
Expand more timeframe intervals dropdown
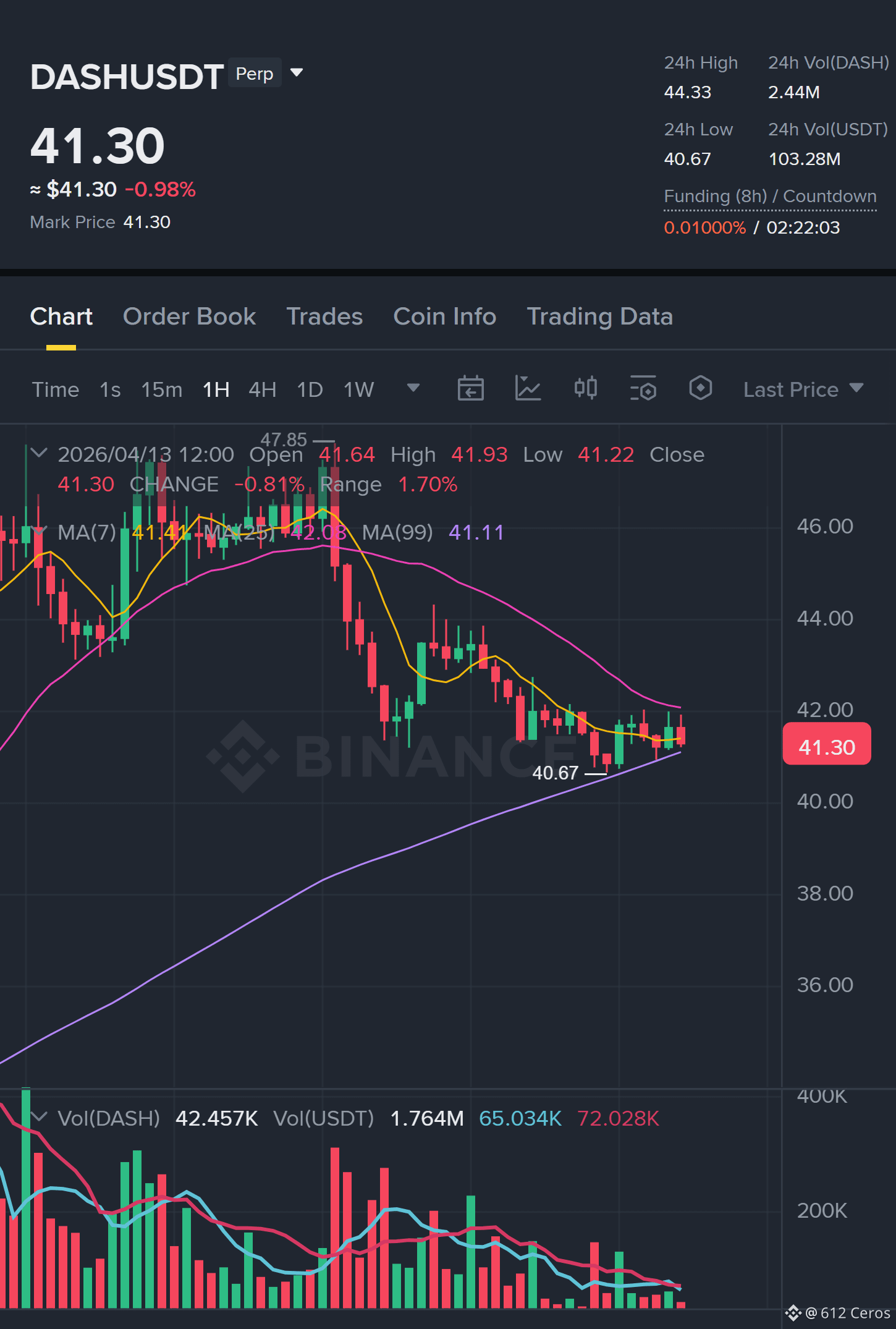point(413,388)
